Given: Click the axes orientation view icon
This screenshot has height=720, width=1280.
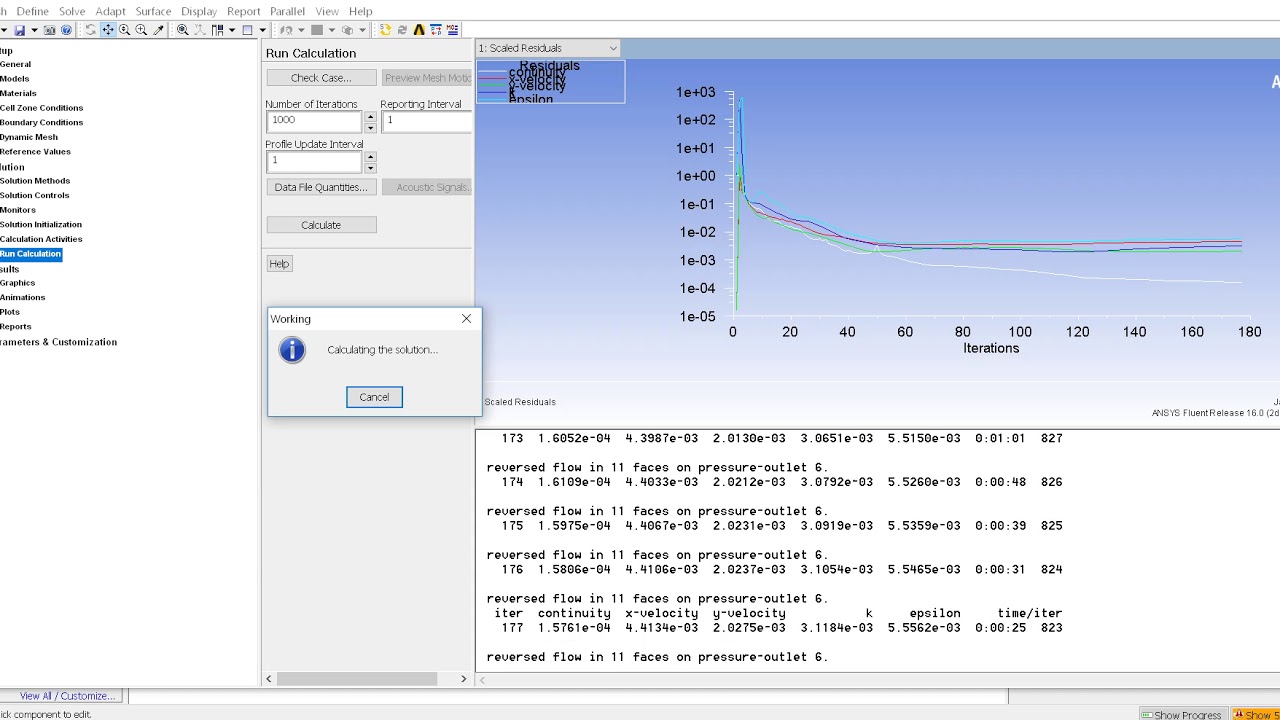Looking at the screenshot, I should click(x=200, y=30).
